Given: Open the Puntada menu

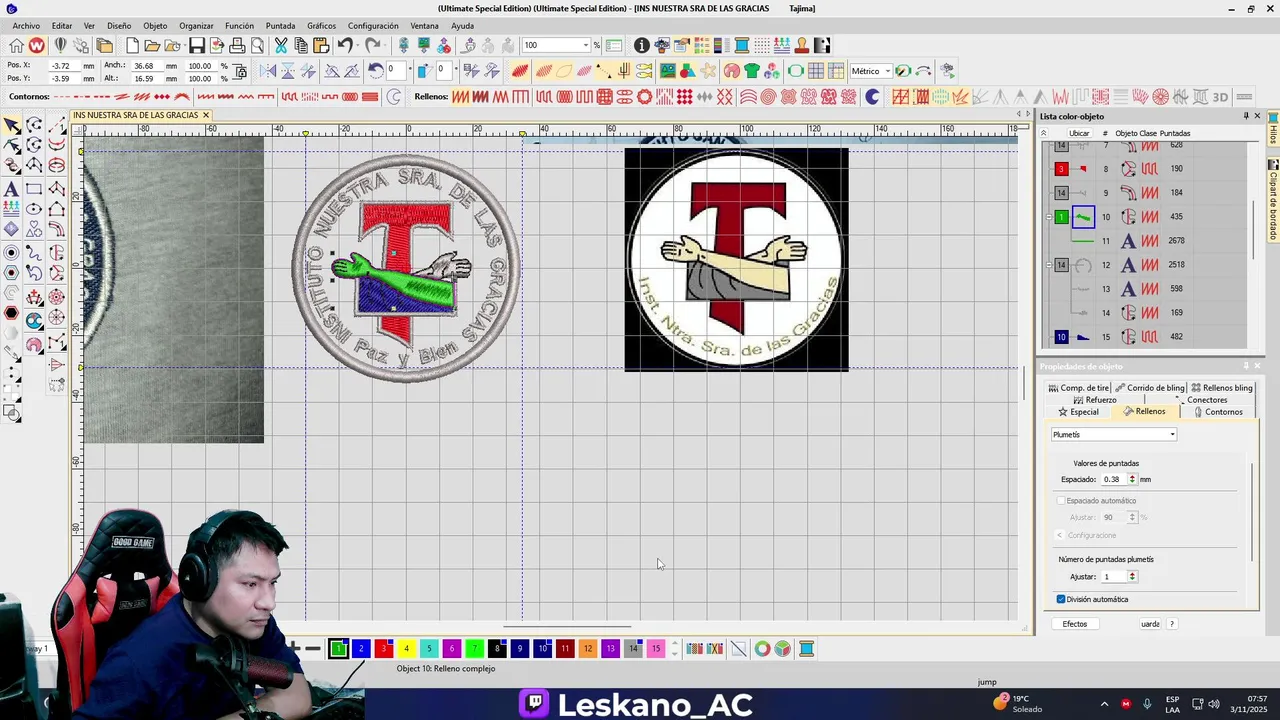Looking at the screenshot, I should click(280, 26).
